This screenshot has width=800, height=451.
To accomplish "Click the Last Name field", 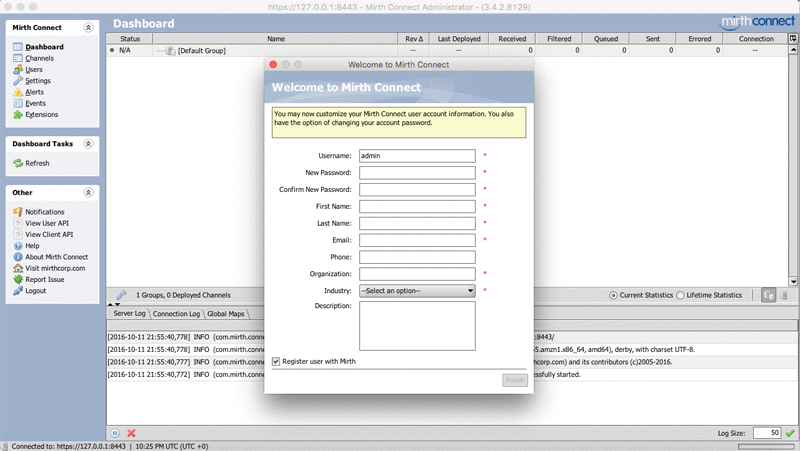I will pos(417,223).
